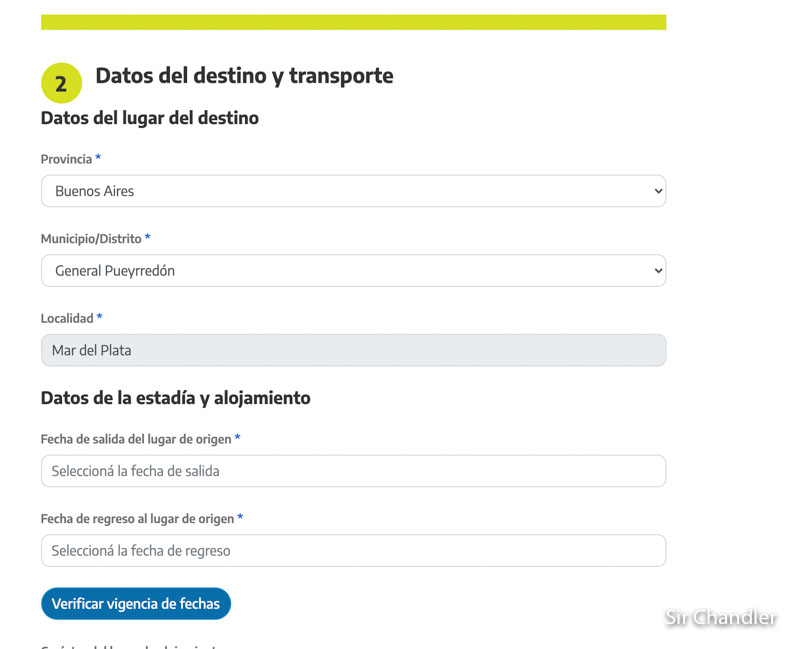
Task: Click the blue asterisk next to Provincia
Action: [x=98, y=158]
